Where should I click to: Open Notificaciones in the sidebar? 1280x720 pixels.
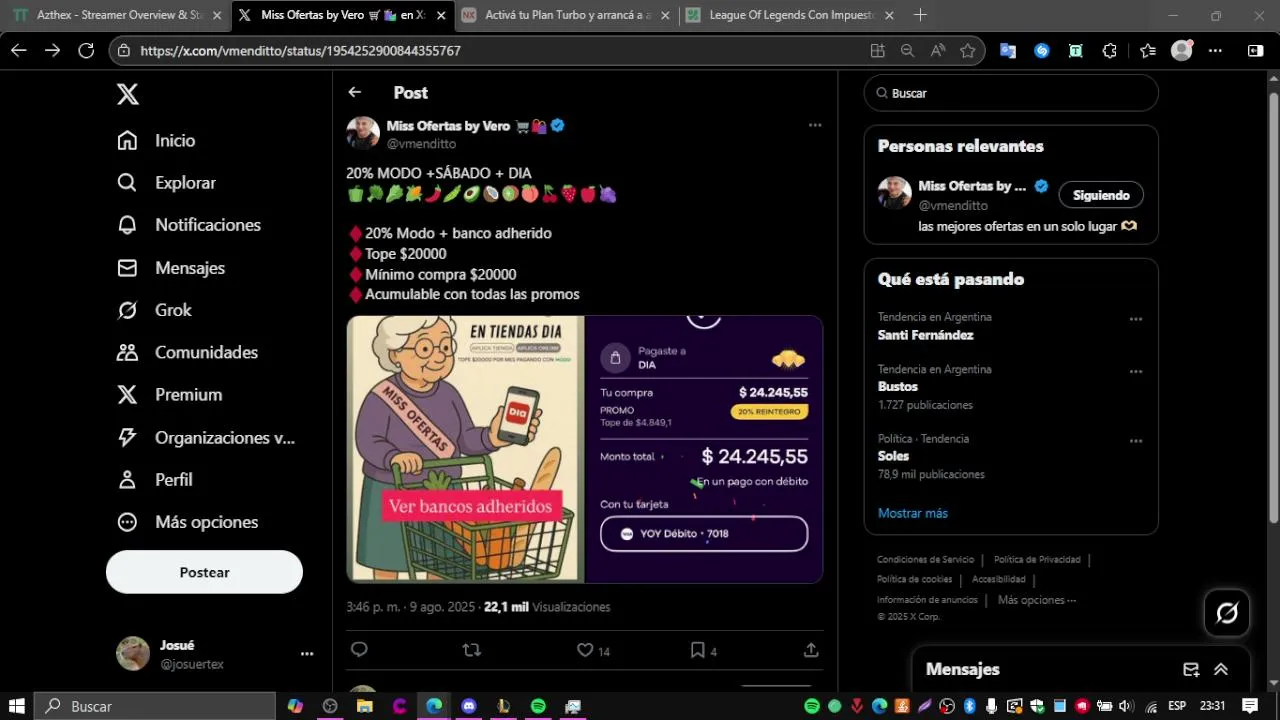coord(189,225)
